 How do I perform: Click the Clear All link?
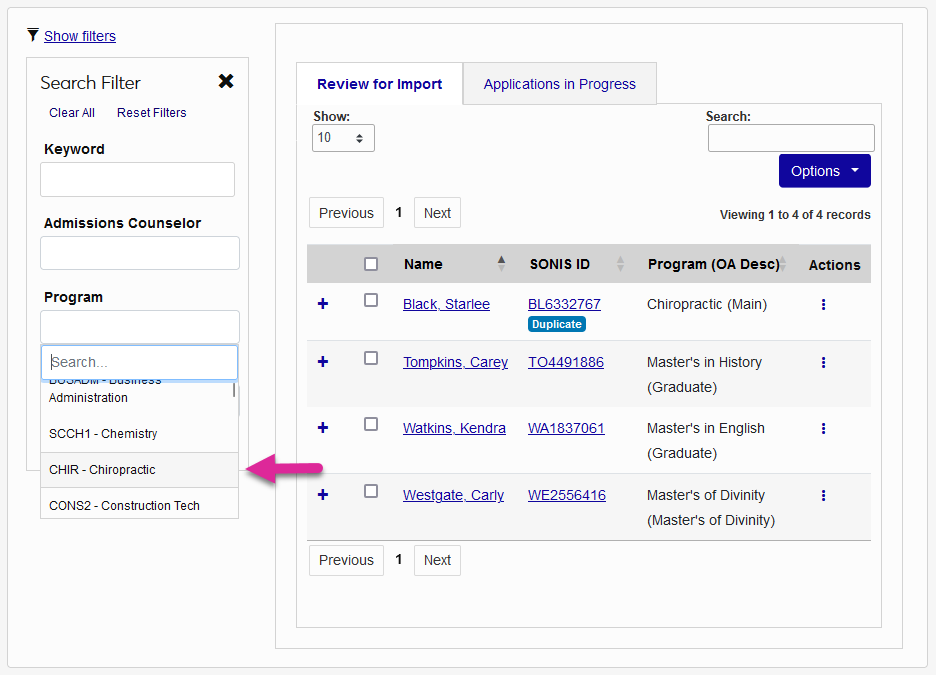(x=71, y=112)
